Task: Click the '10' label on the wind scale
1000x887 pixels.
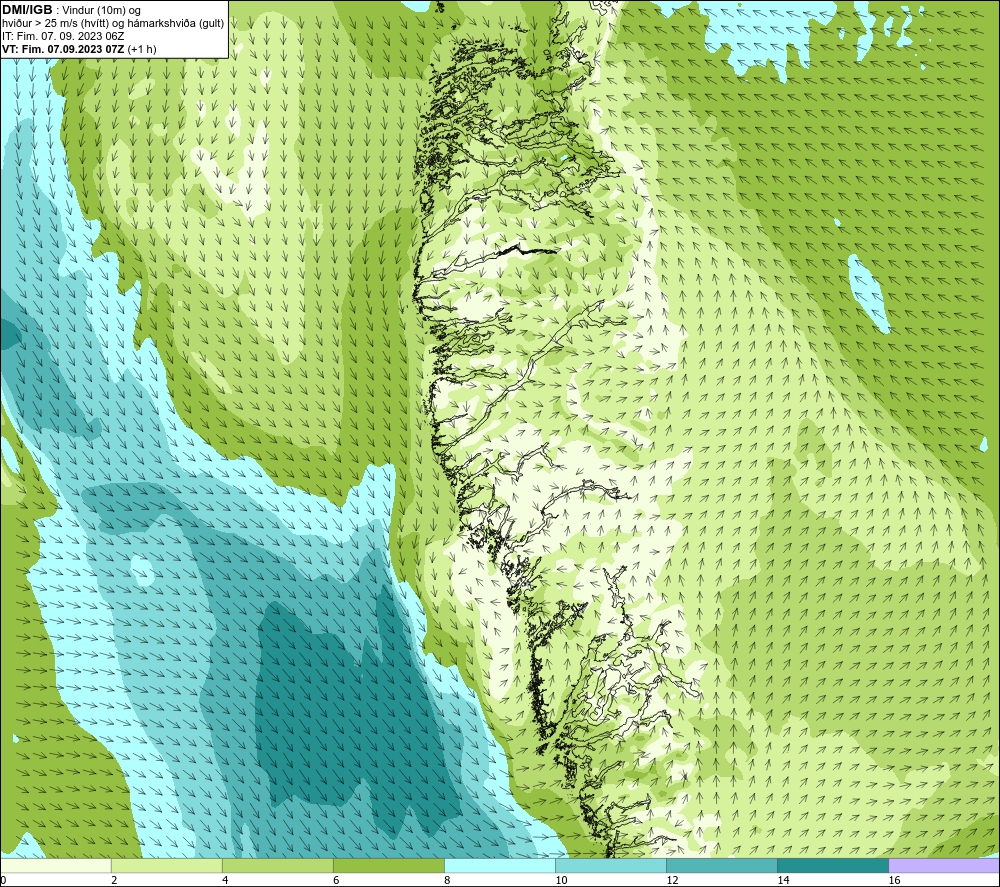Action: coord(561,880)
